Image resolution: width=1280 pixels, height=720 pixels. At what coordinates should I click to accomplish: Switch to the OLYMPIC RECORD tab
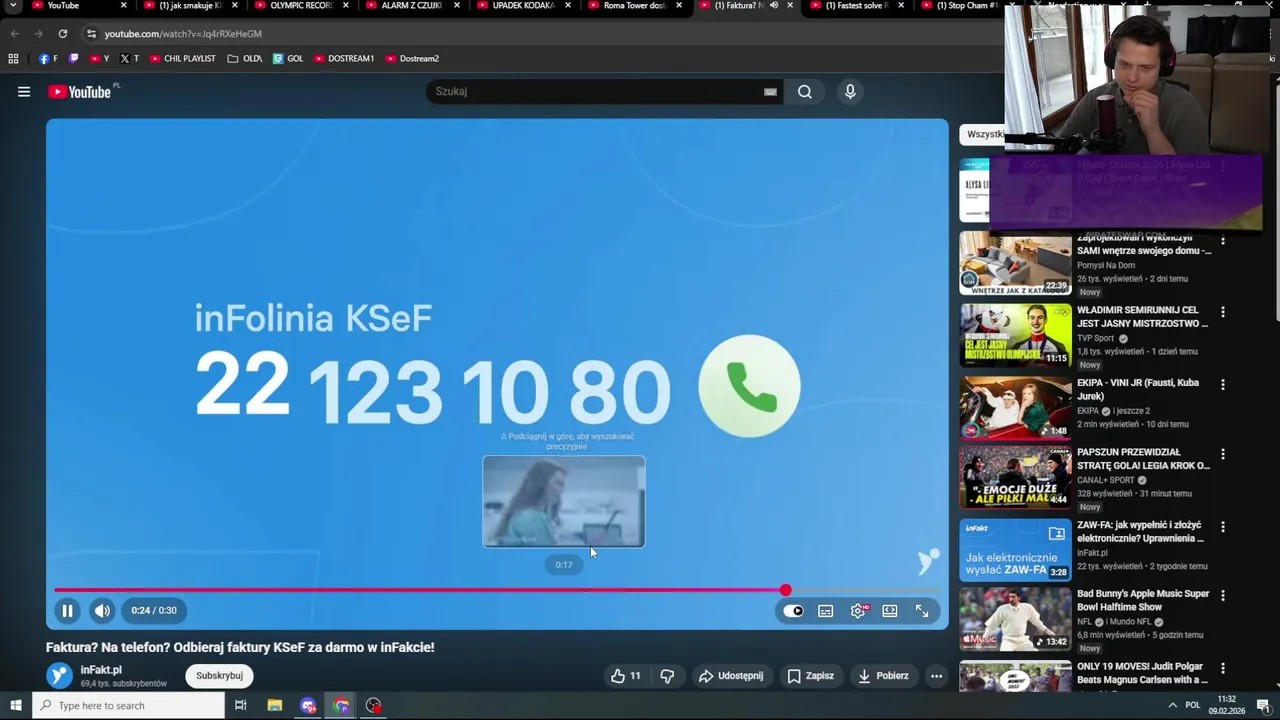click(x=300, y=6)
